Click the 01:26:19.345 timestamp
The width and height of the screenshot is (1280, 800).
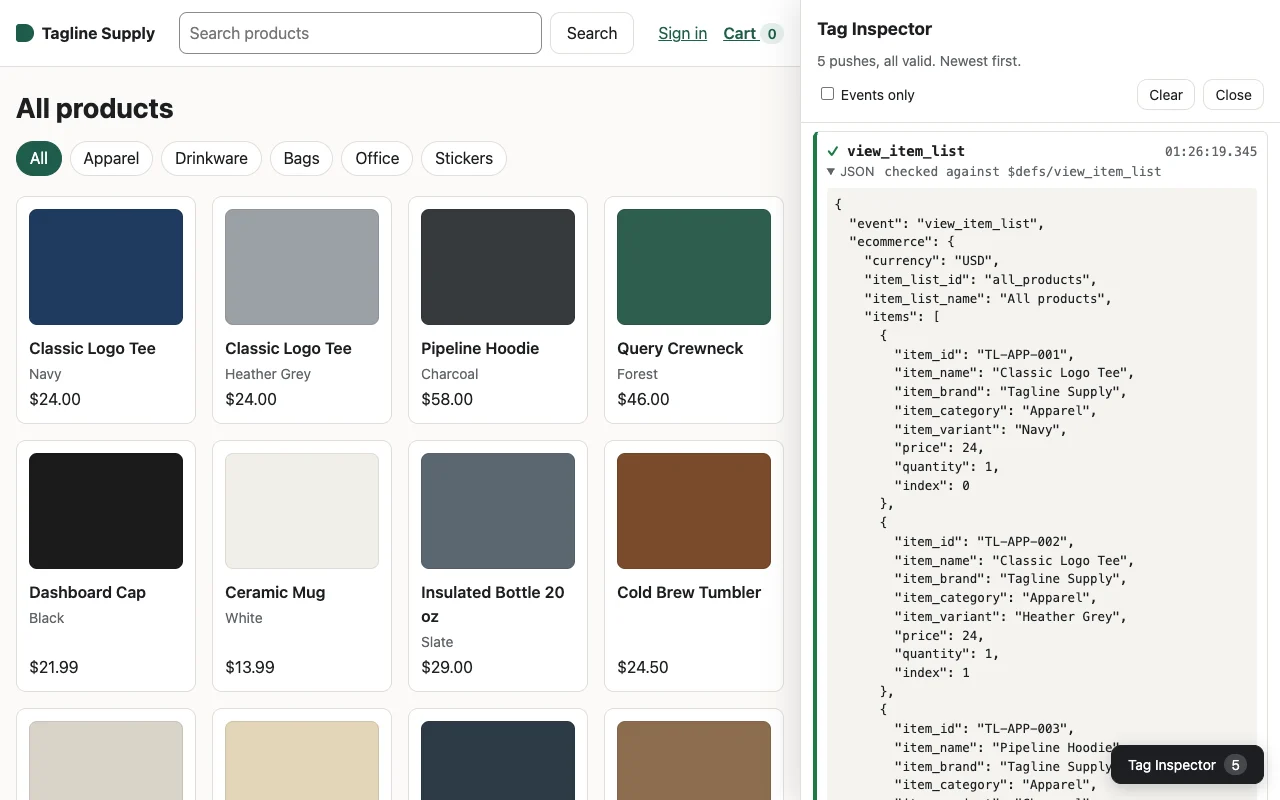1211,152
